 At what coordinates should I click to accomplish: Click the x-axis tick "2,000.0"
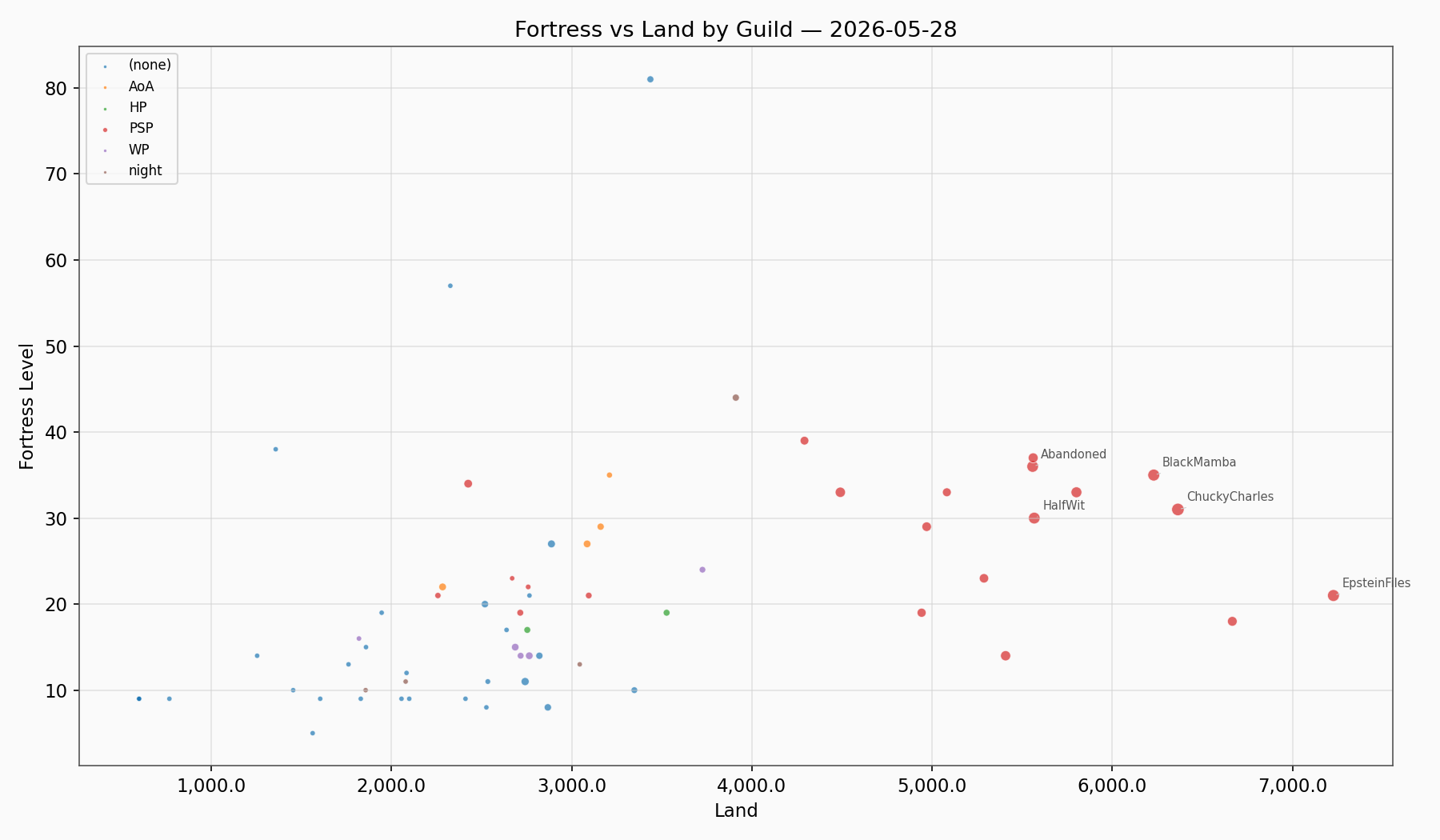click(x=391, y=785)
